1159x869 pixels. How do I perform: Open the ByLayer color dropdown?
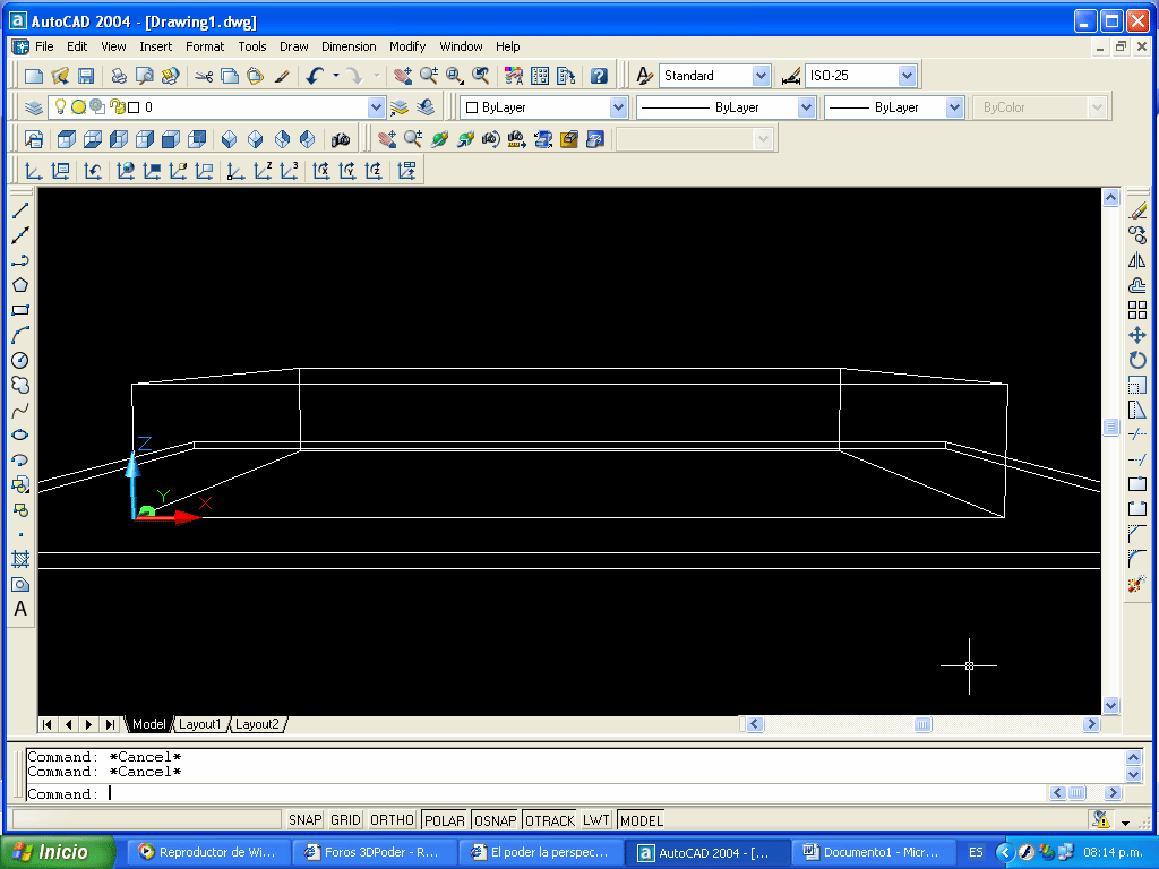tap(619, 107)
